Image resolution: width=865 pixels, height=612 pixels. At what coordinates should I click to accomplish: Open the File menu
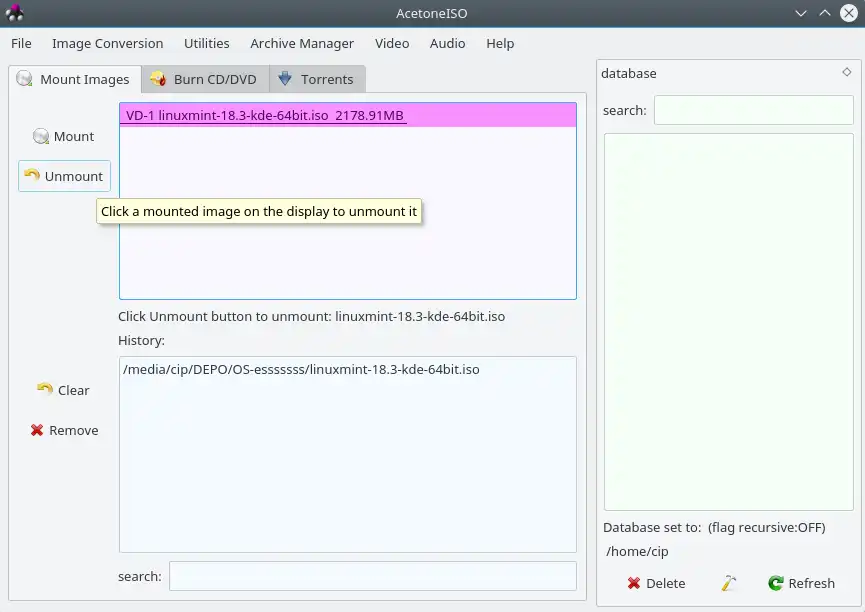tap(21, 44)
